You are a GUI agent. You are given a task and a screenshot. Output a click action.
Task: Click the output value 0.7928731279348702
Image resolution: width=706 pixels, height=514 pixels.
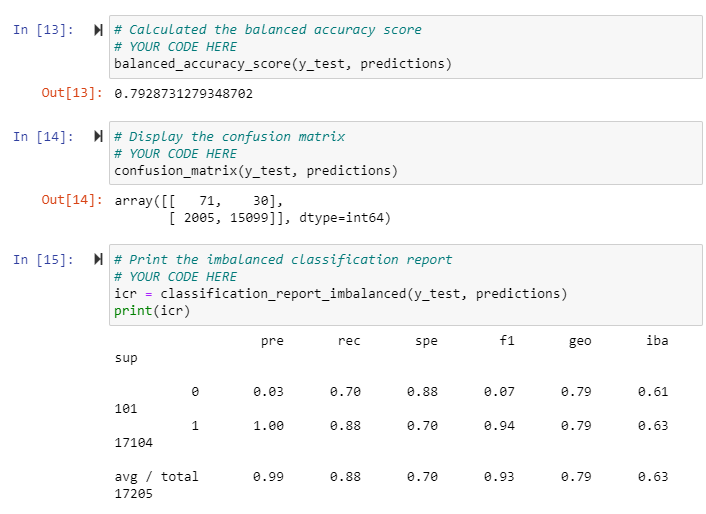[x=183, y=94]
